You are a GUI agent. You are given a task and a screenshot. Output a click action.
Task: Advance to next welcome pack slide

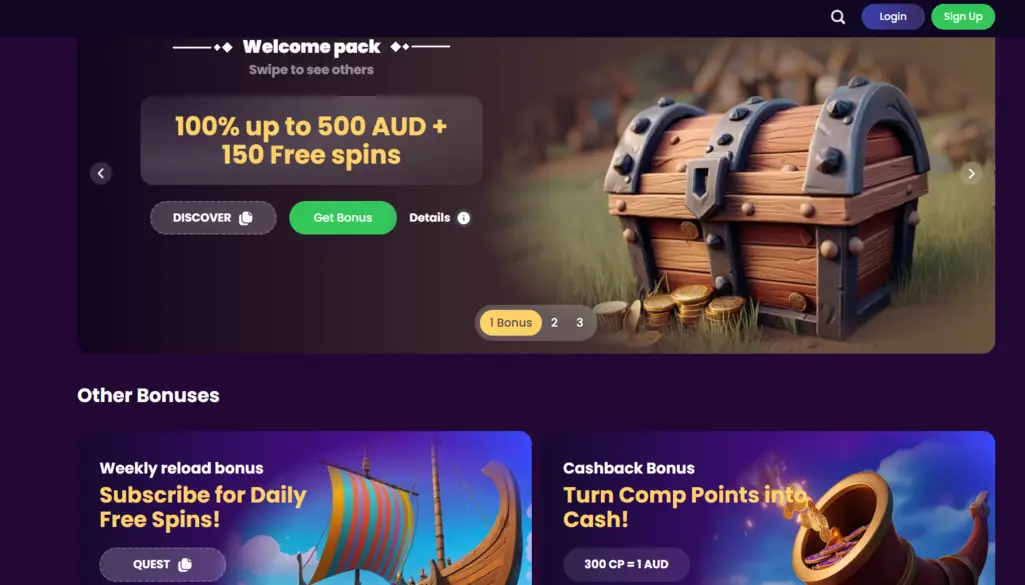point(971,173)
